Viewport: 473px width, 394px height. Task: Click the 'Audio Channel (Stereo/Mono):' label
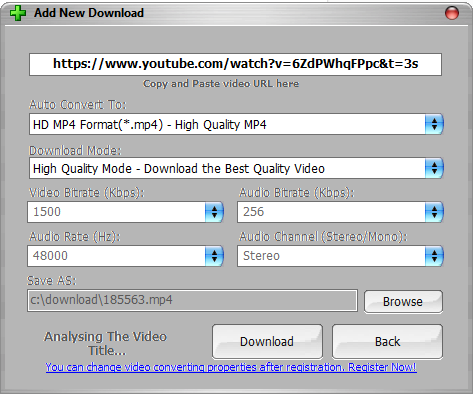pos(323,237)
